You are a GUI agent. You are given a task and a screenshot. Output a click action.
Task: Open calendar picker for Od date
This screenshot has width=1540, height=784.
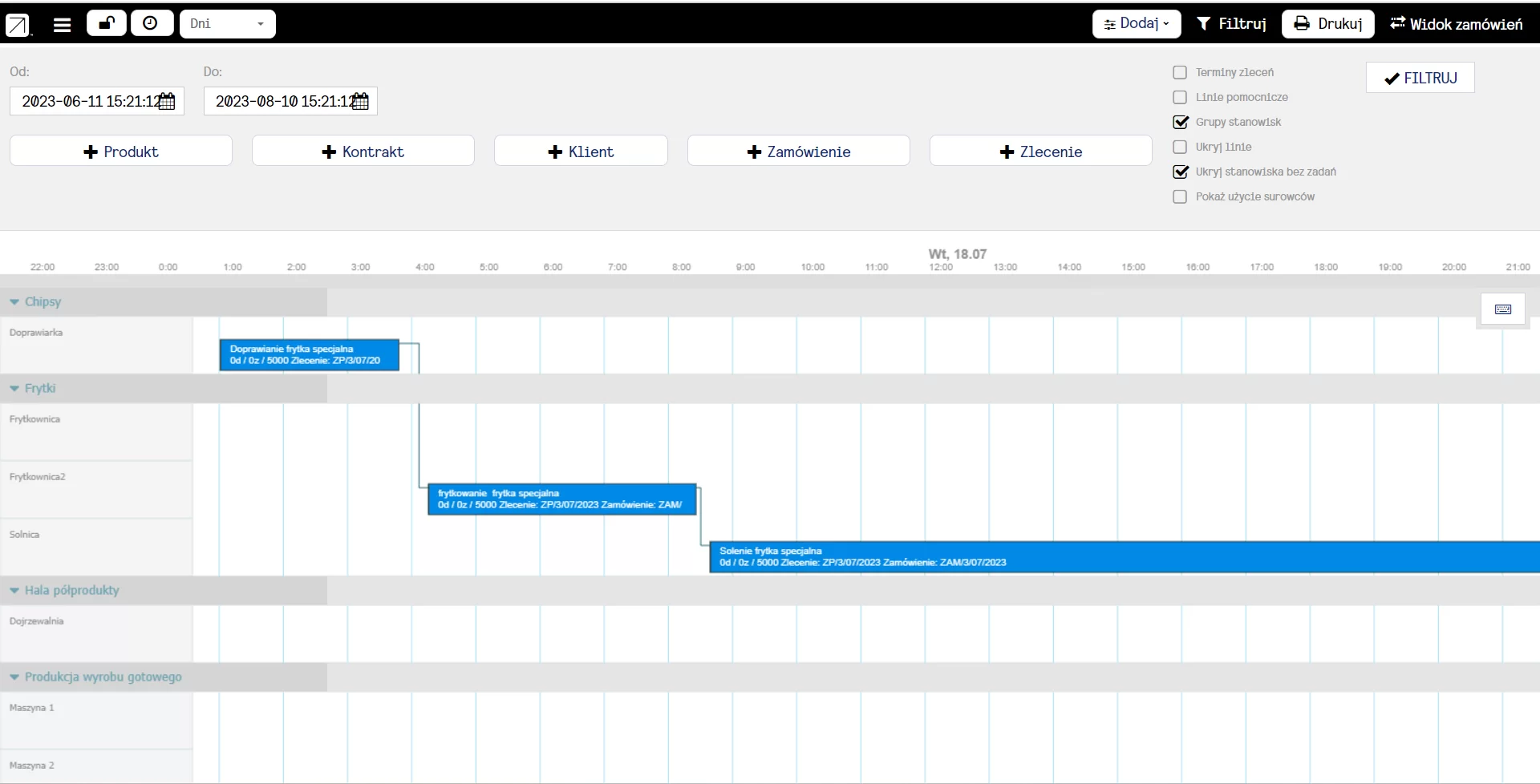click(x=166, y=102)
